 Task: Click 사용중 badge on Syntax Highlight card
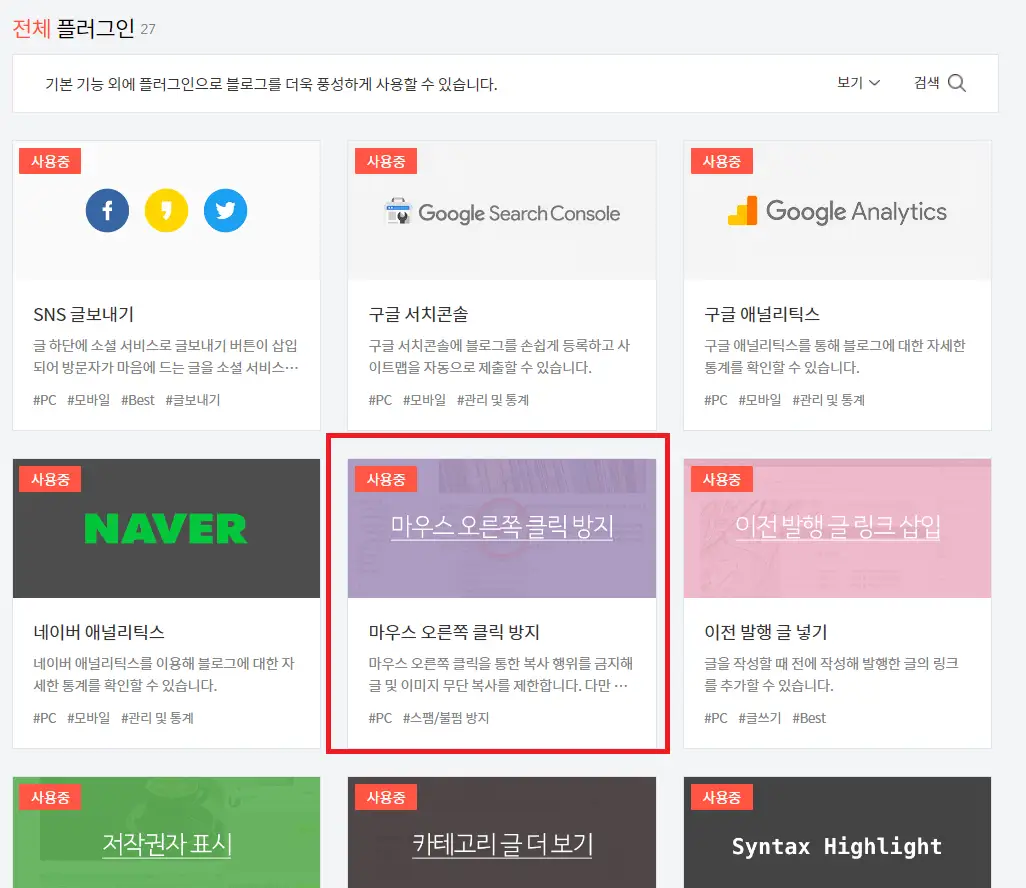(722, 797)
